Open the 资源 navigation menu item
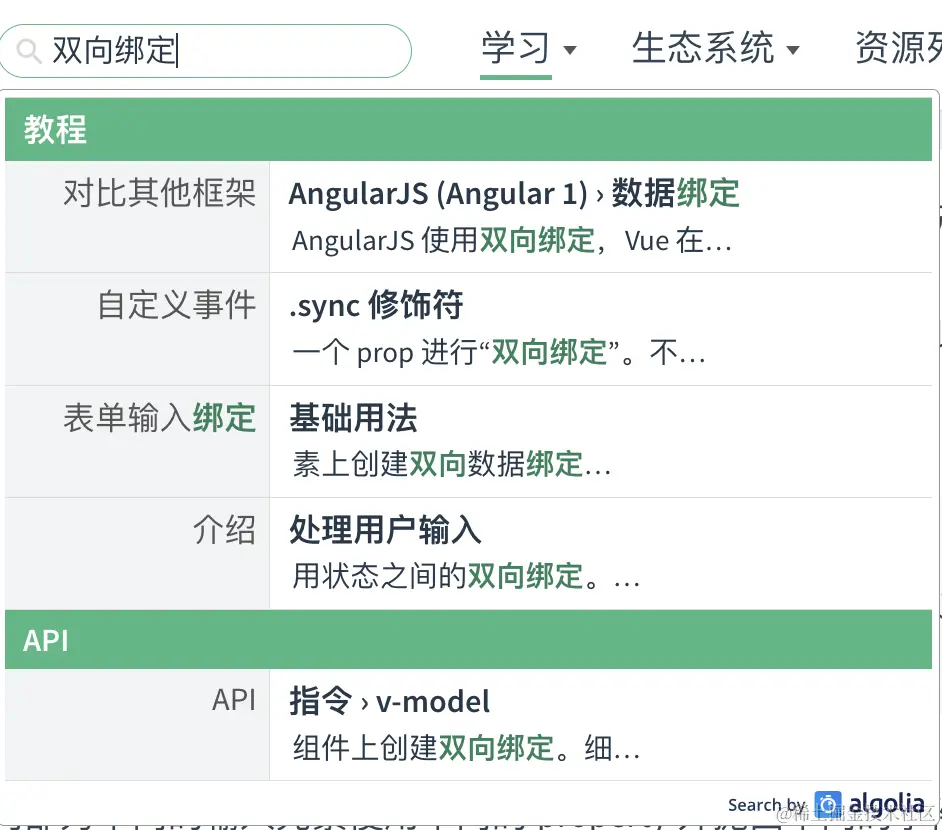942x830 pixels. click(898, 48)
